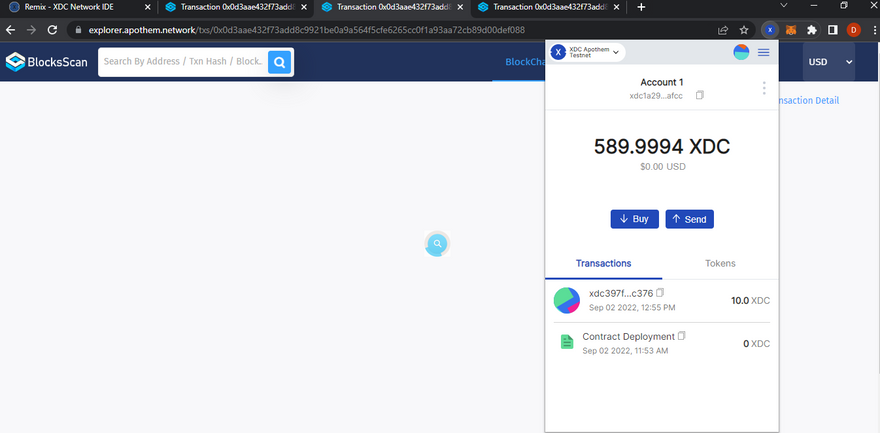Open the USD currency dropdown
The image size is (880, 433).
coord(830,62)
